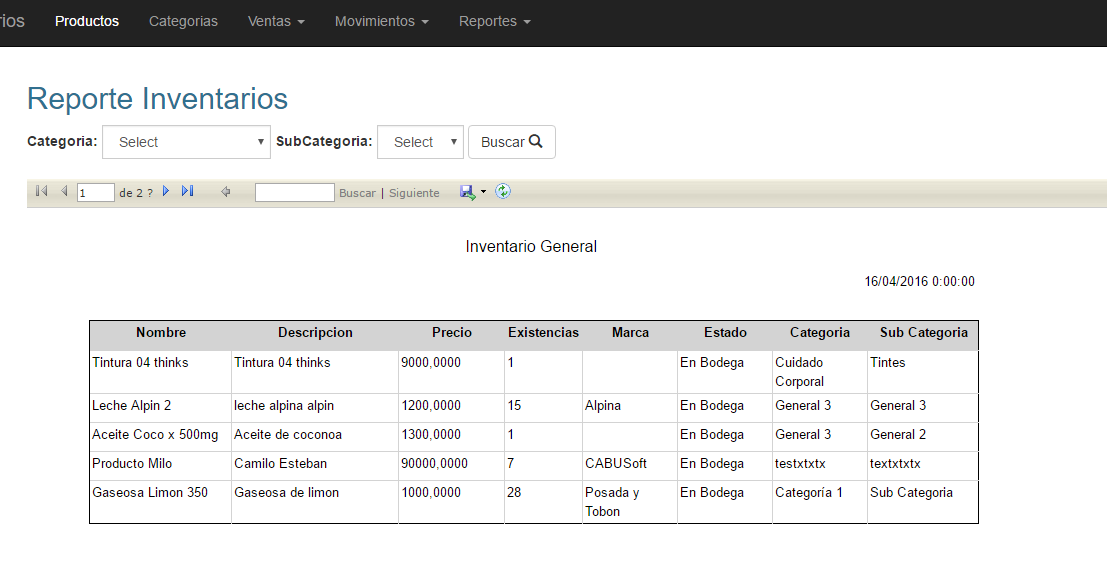Refresh the report with the green icon
Viewport: 1107px width, 575px height.
click(x=503, y=191)
